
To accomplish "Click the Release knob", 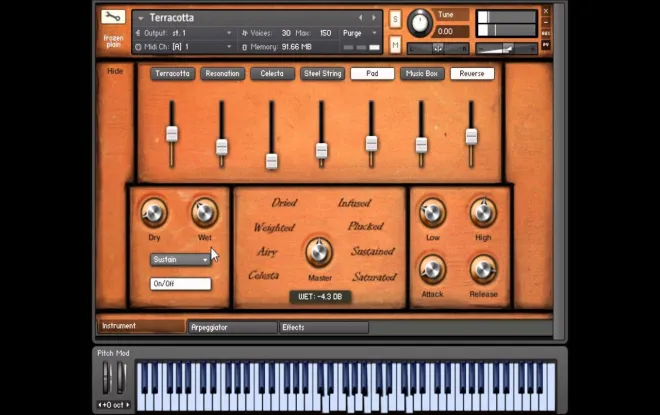I will 483,270.
